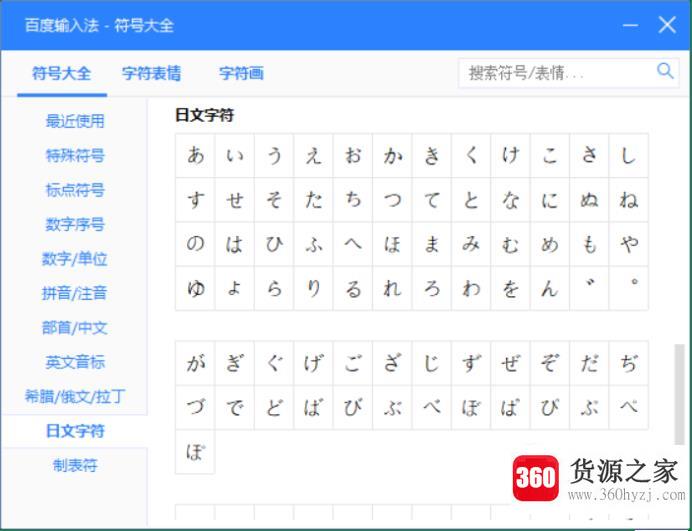Insert the hiragana い symbol
The image size is (692, 531).
235,155
